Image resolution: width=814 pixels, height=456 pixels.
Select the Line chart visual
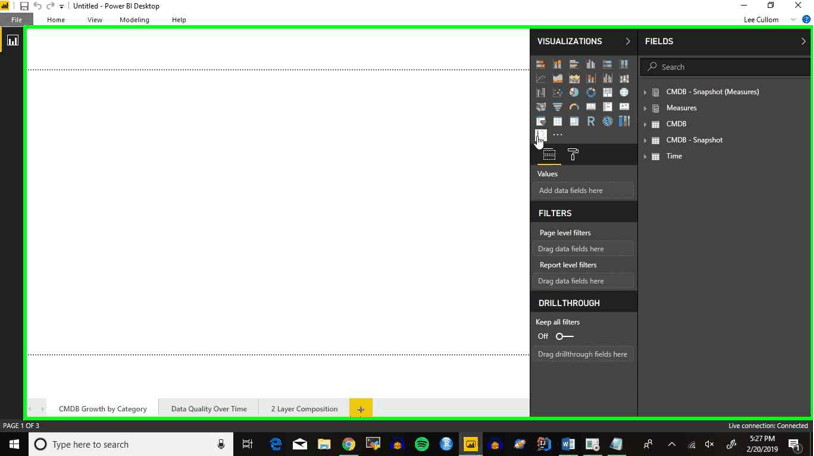tap(540, 78)
